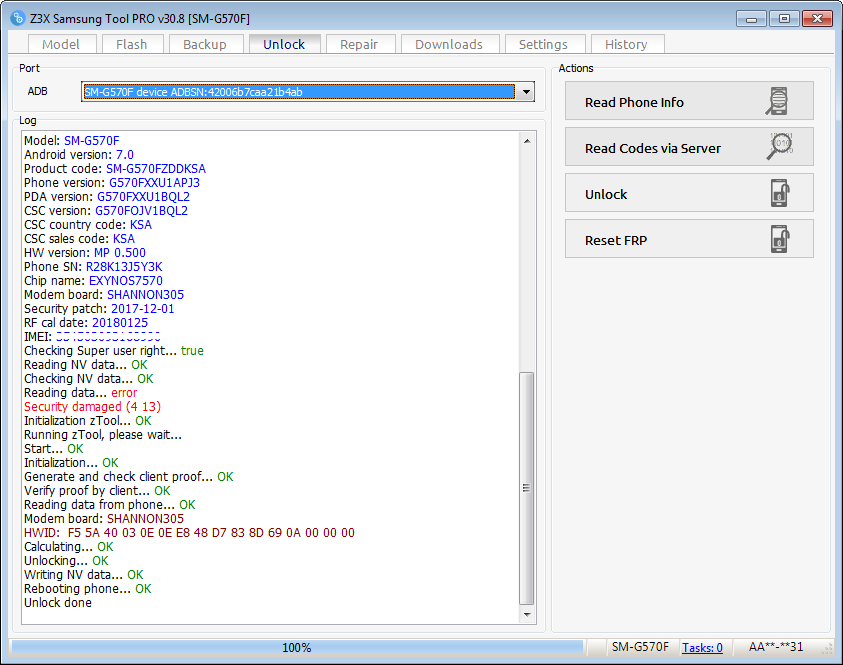This screenshot has width=843, height=665.
Task: Click the magnifier icon on Read Codes via Server
Action: pos(780,146)
